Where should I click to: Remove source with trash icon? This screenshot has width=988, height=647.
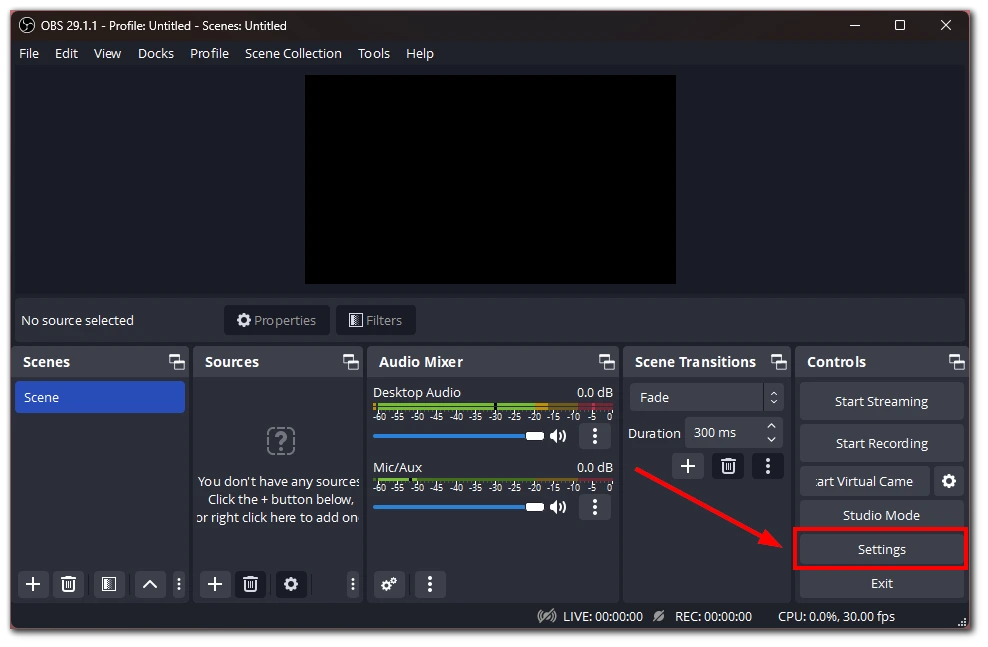[x=250, y=585]
